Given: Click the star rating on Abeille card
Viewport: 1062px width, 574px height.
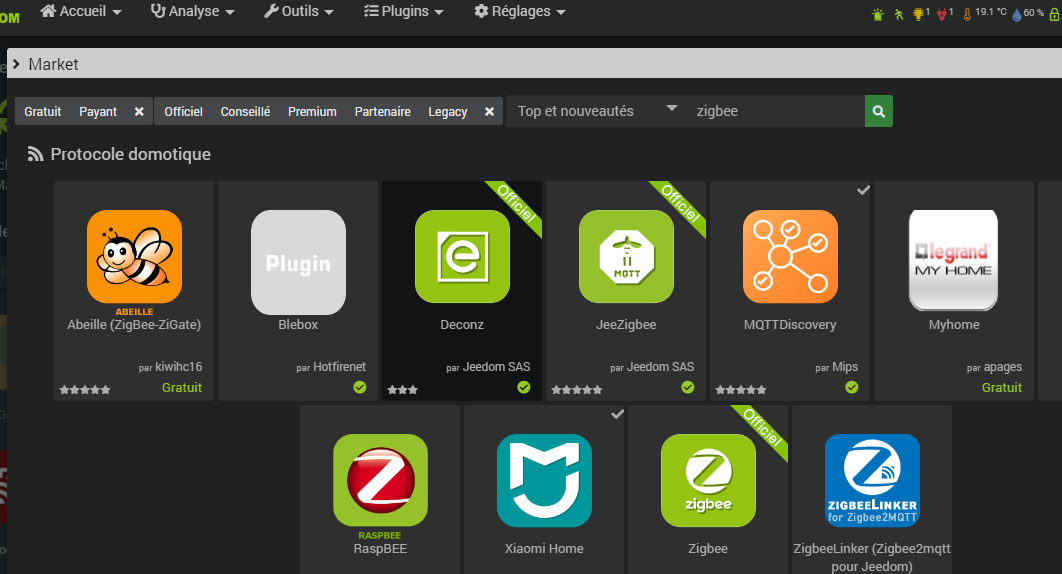Looking at the screenshot, I should coord(85,390).
